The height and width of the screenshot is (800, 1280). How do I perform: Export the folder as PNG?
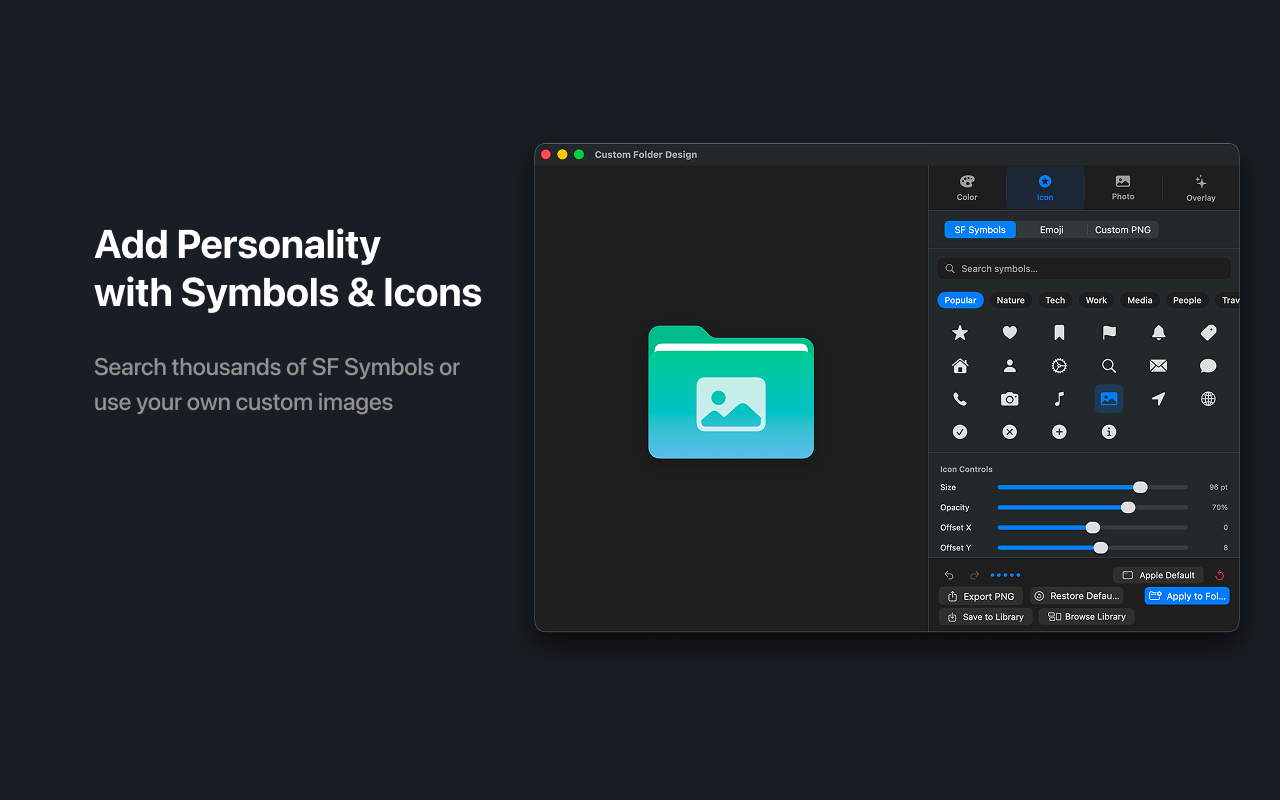tap(981, 595)
